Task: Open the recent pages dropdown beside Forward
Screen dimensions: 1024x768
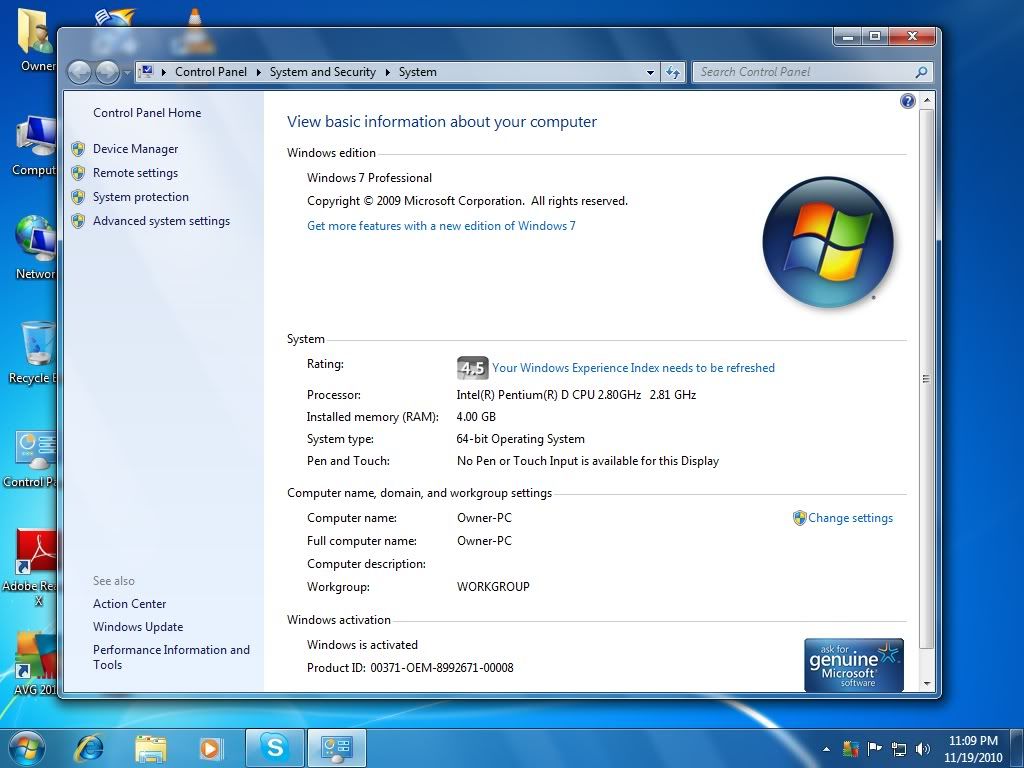Action: (x=127, y=72)
